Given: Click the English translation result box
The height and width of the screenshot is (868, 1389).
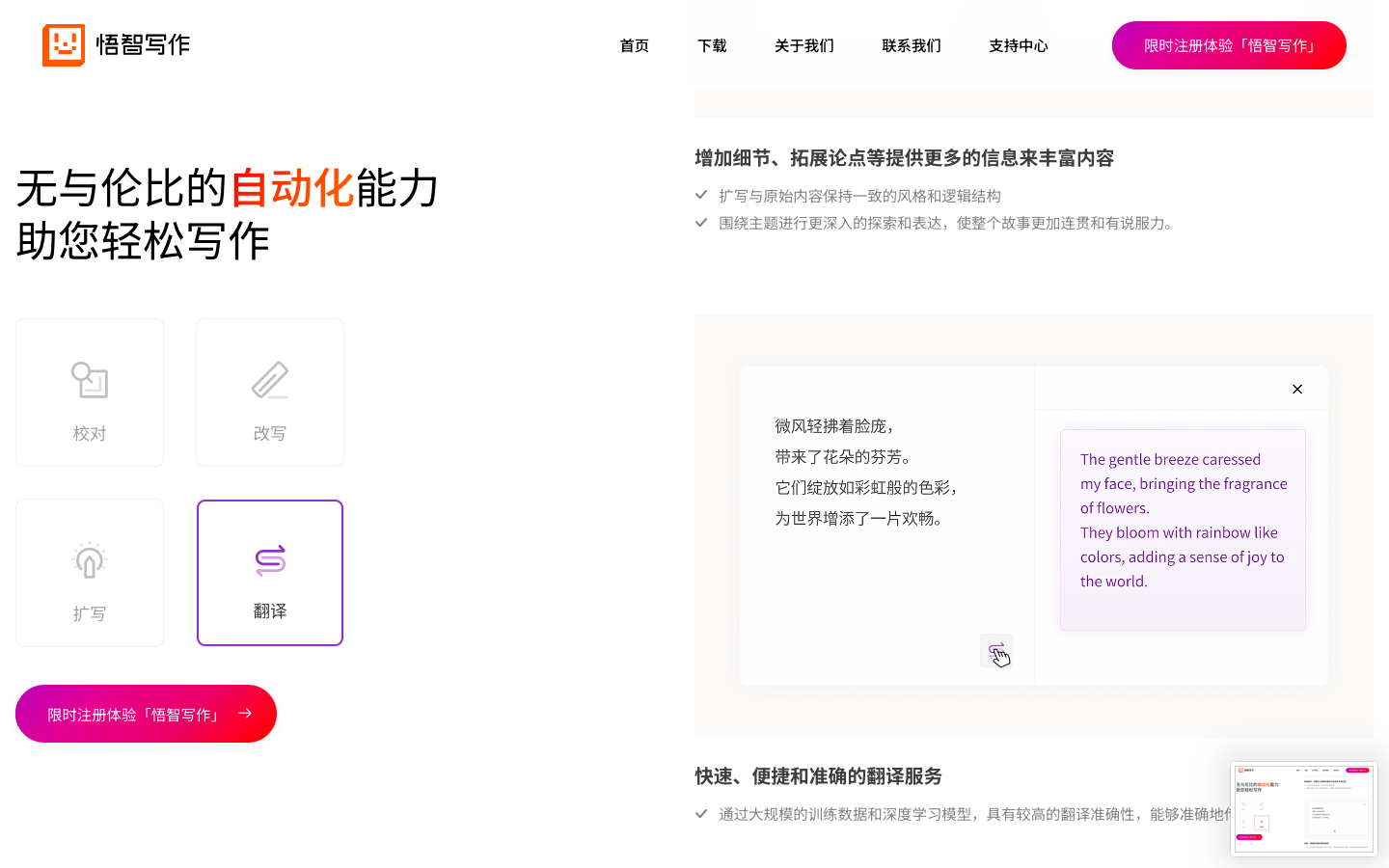Looking at the screenshot, I should [1183, 529].
